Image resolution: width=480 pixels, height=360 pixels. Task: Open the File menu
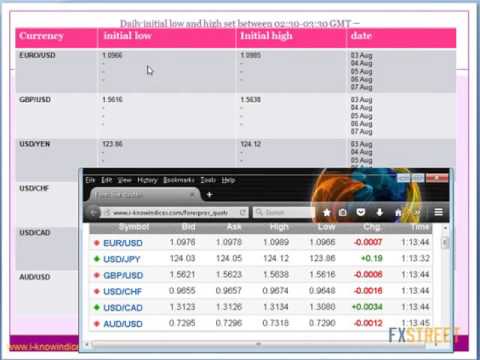[x=90, y=180]
